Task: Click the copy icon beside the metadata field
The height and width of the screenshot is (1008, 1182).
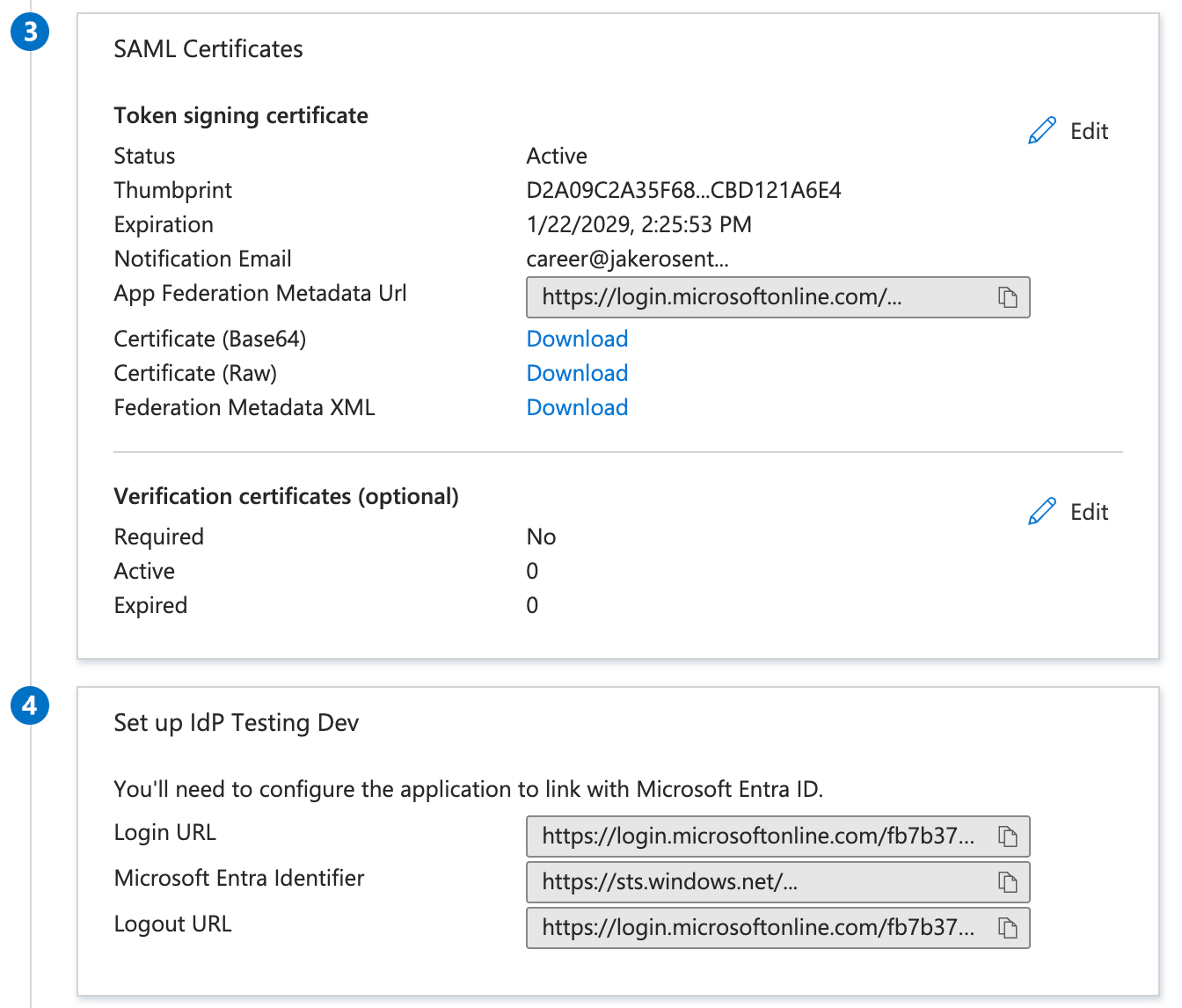Action: [x=1008, y=297]
